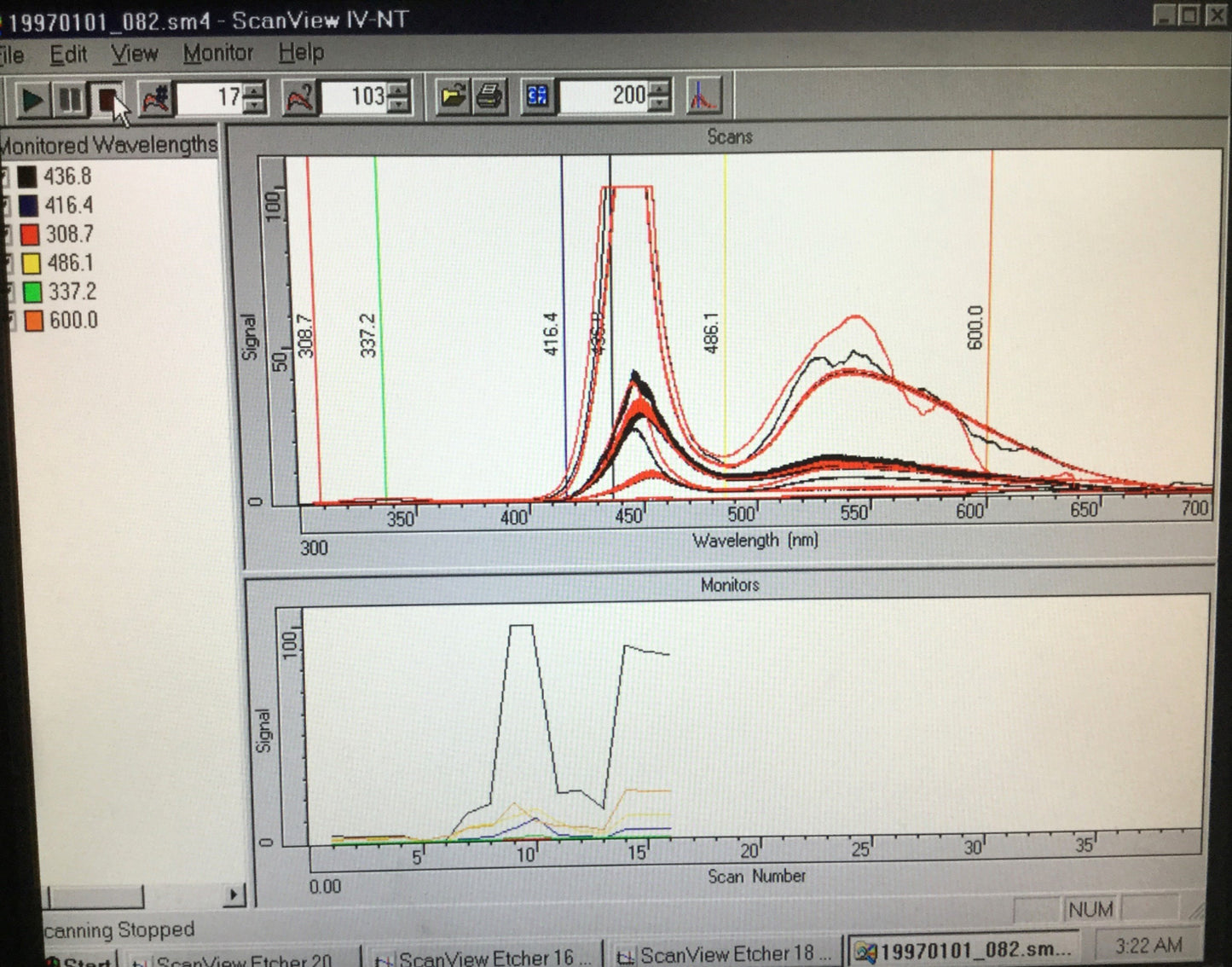Select the 416.4 wavelength entry
This screenshot has width=1232, height=967.
[x=69, y=206]
